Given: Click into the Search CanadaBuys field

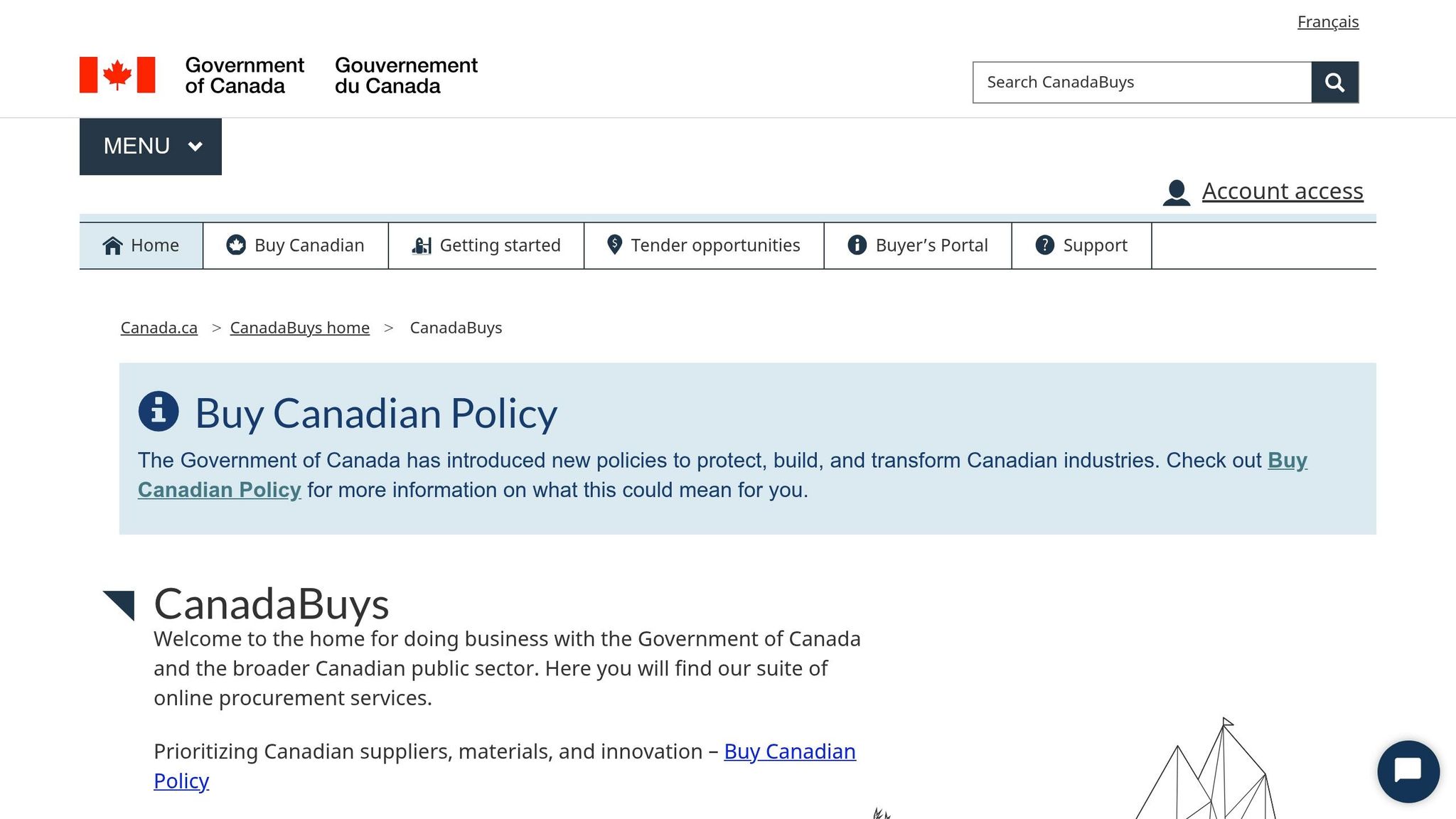Looking at the screenshot, I should [x=1142, y=82].
